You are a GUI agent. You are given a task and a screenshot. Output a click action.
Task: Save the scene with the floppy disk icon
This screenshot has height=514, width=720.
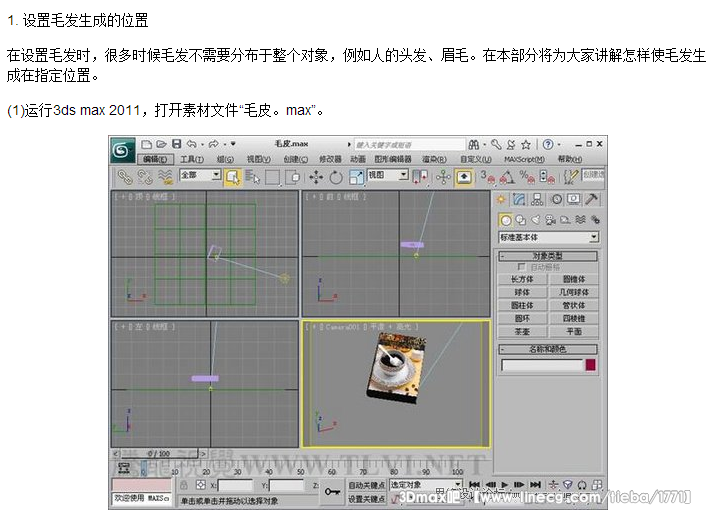(176, 144)
